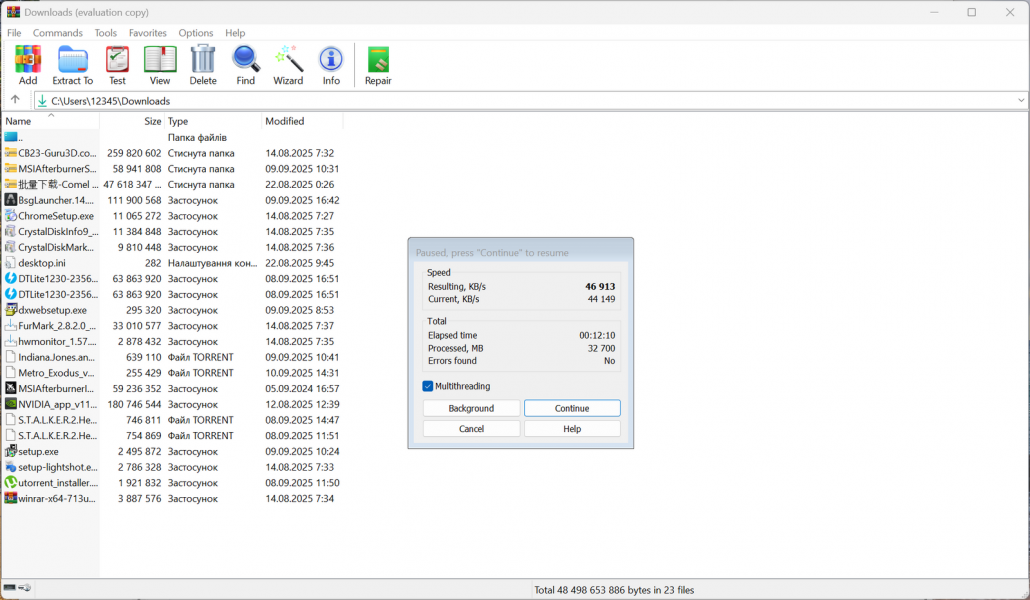Click the Info toolbar icon
Viewport: 1030px width, 600px height.
331,62
